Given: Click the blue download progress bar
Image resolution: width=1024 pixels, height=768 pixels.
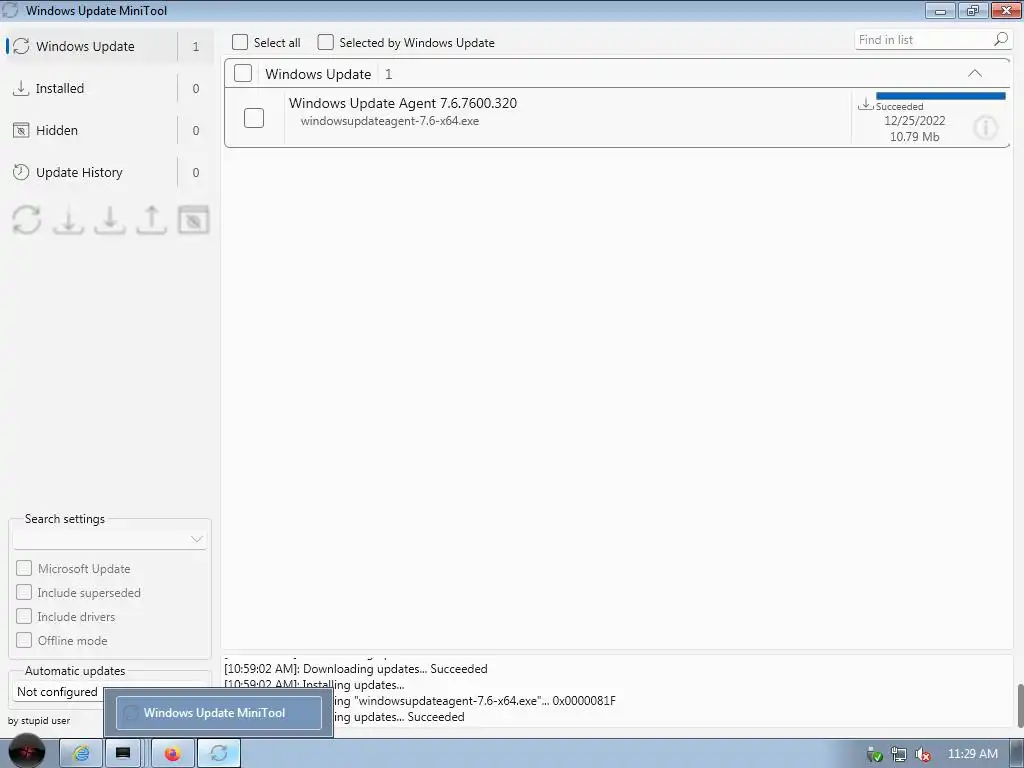Looking at the screenshot, I should (940, 96).
